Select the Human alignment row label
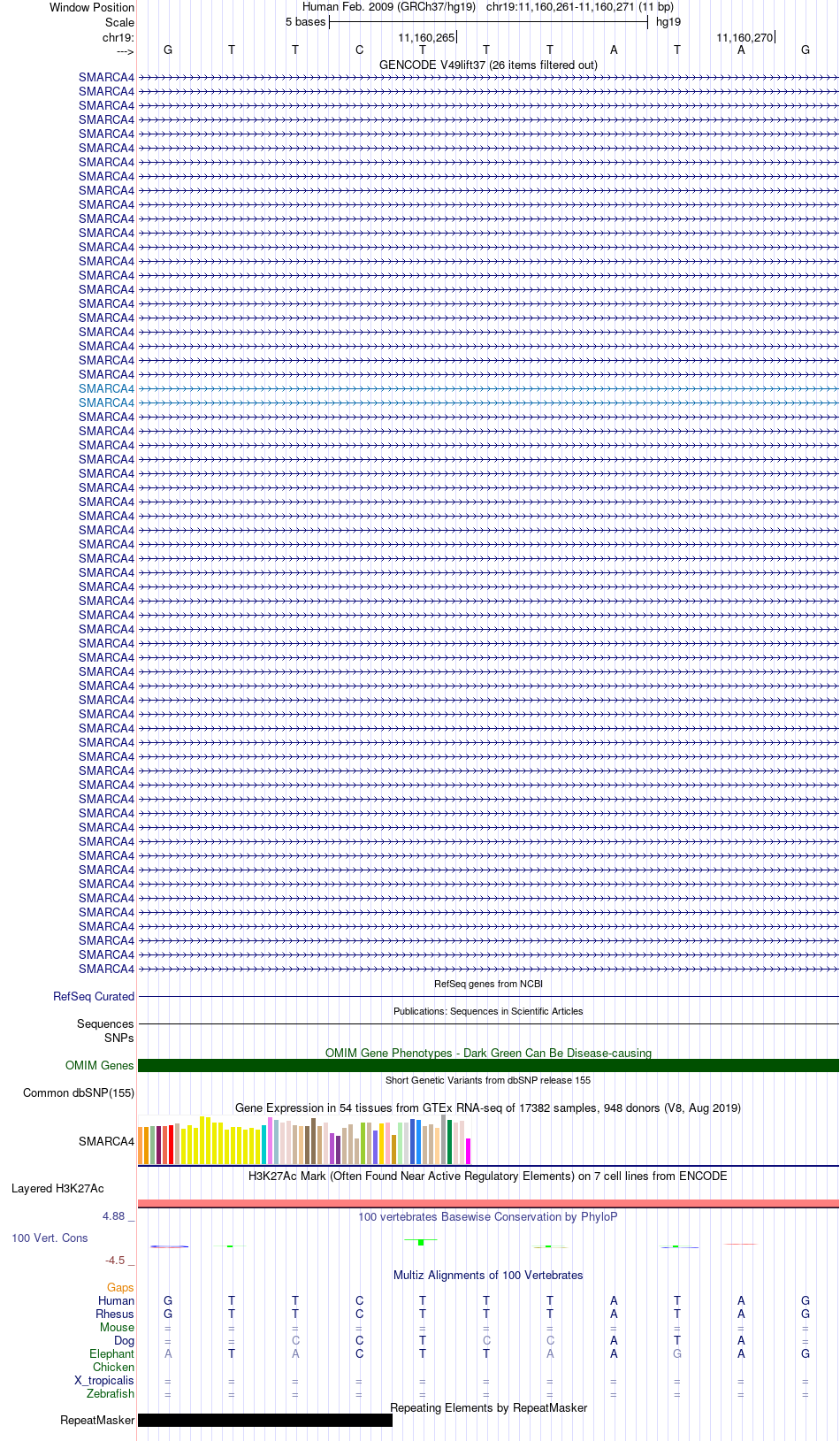The height and width of the screenshot is (1441, 840). 116,1300
